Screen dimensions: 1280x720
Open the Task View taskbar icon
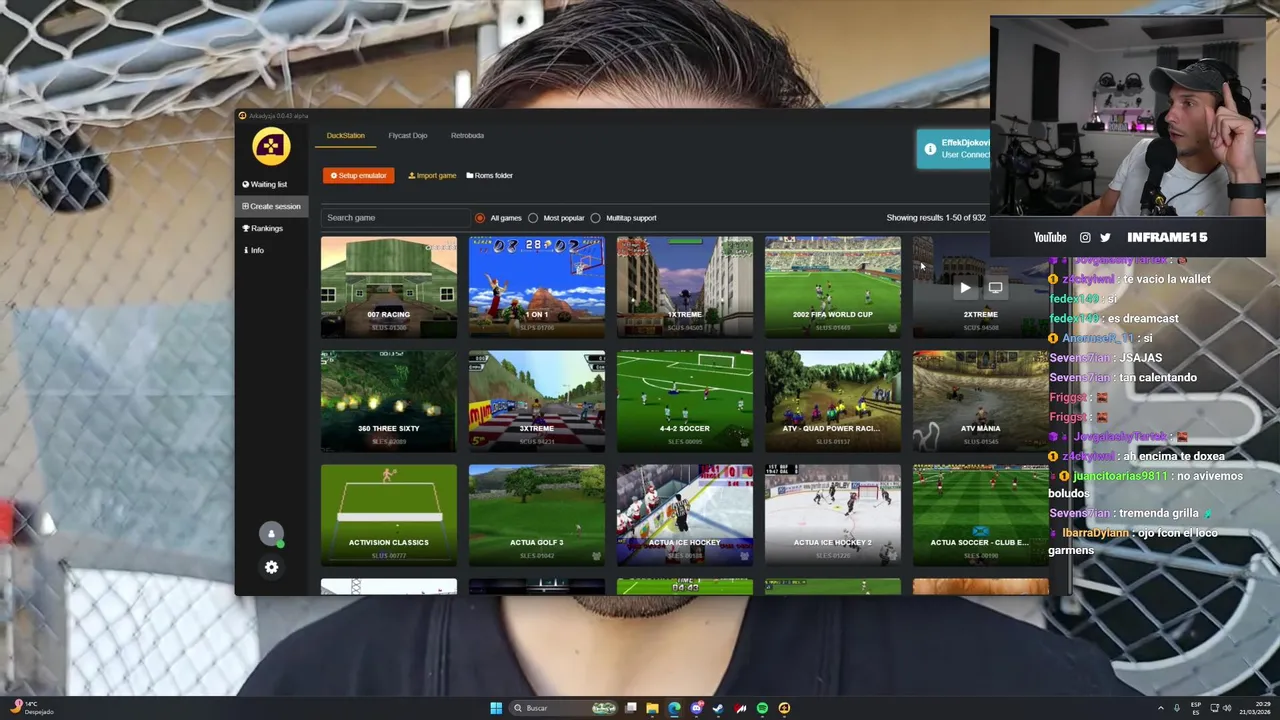point(631,708)
